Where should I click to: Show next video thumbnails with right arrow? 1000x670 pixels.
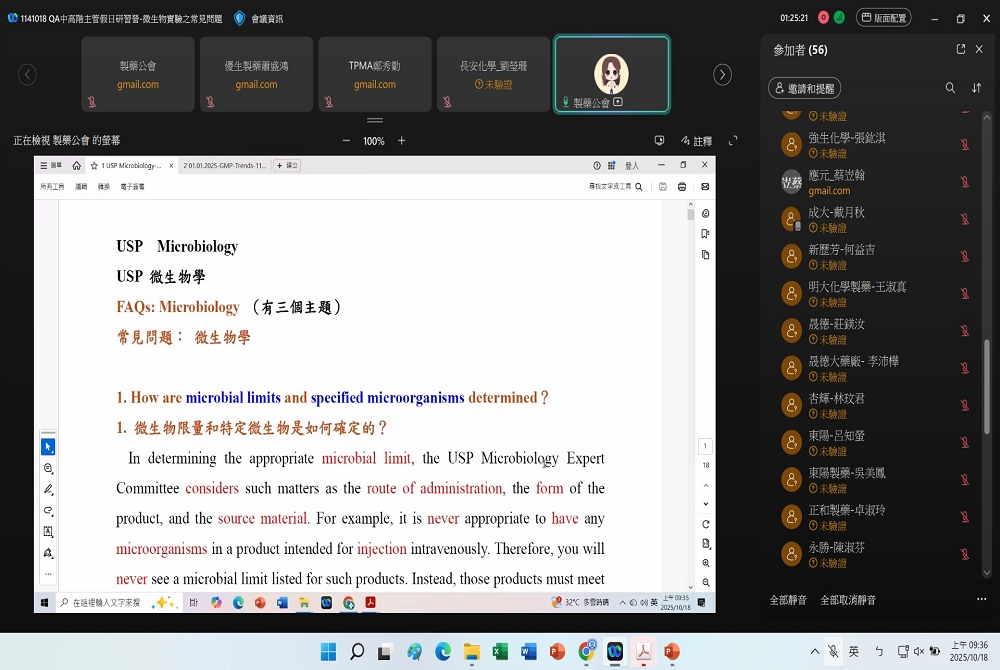click(722, 75)
